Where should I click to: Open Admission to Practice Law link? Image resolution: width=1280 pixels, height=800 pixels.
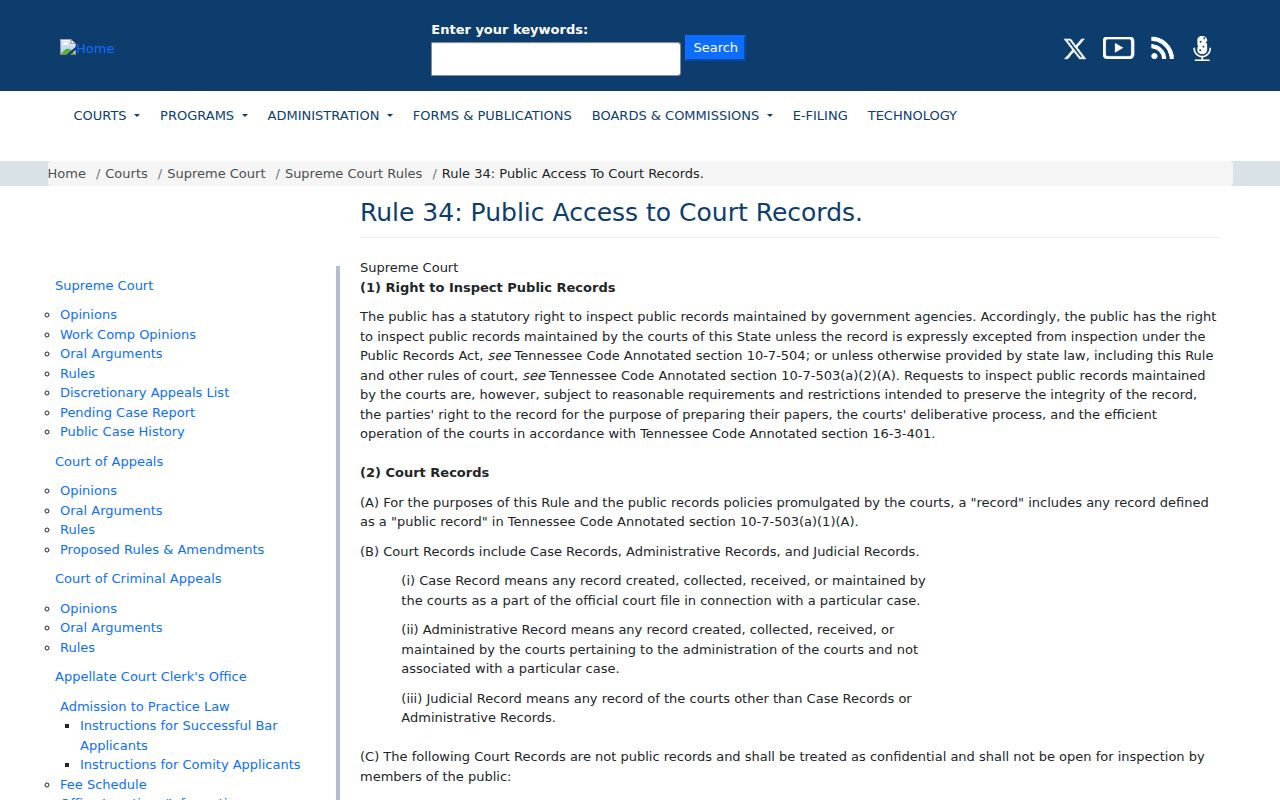coord(145,706)
